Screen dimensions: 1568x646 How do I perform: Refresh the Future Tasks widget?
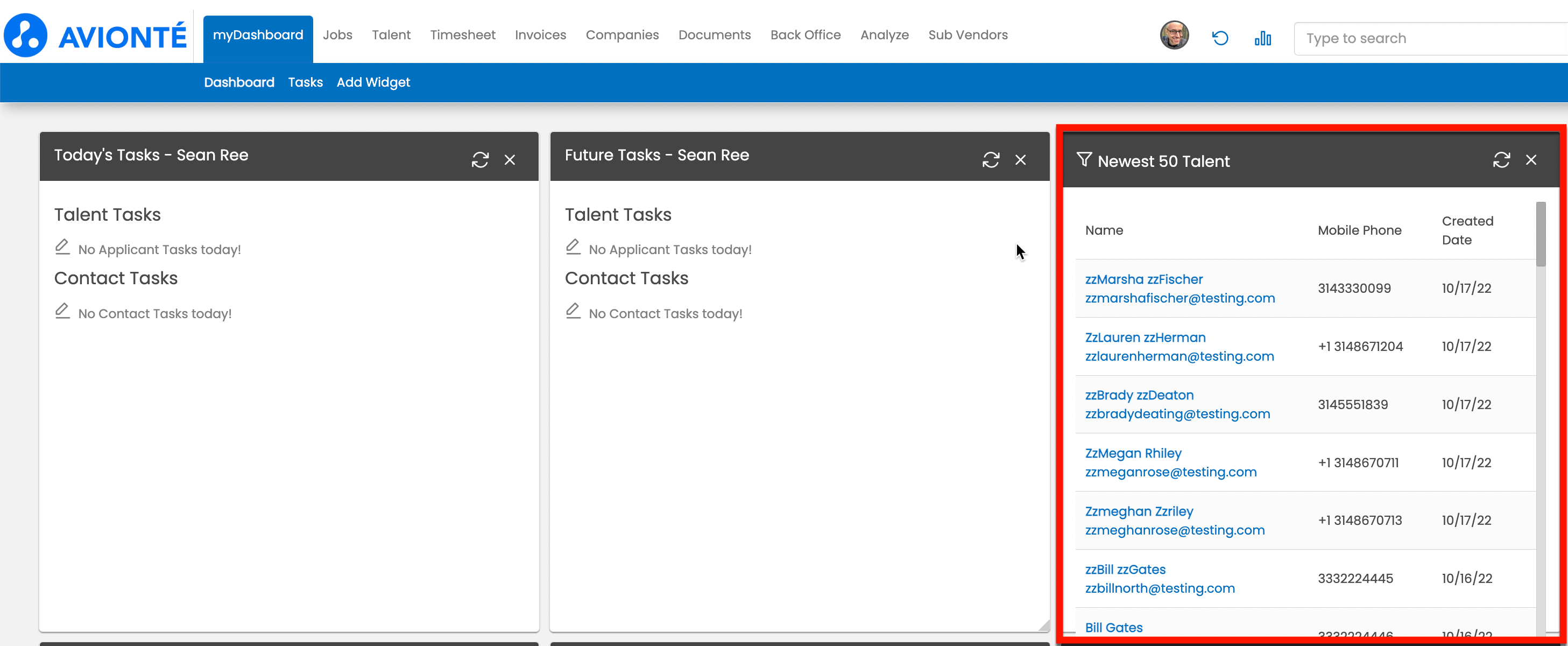click(x=990, y=159)
